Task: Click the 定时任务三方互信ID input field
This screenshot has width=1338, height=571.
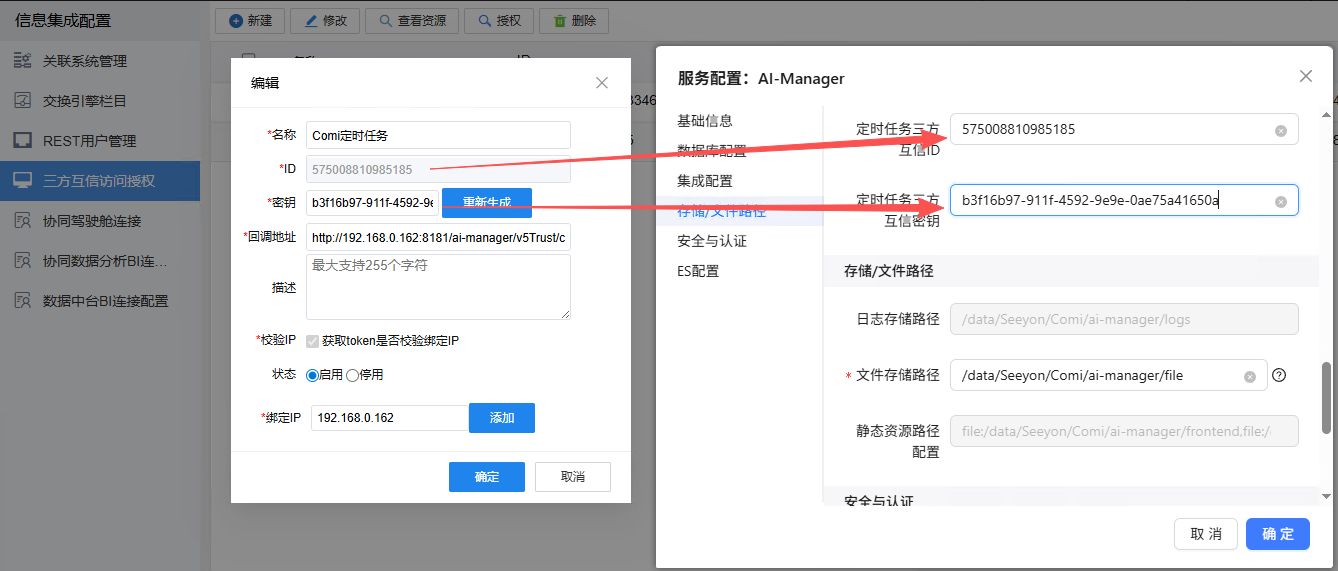Action: point(1124,129)
